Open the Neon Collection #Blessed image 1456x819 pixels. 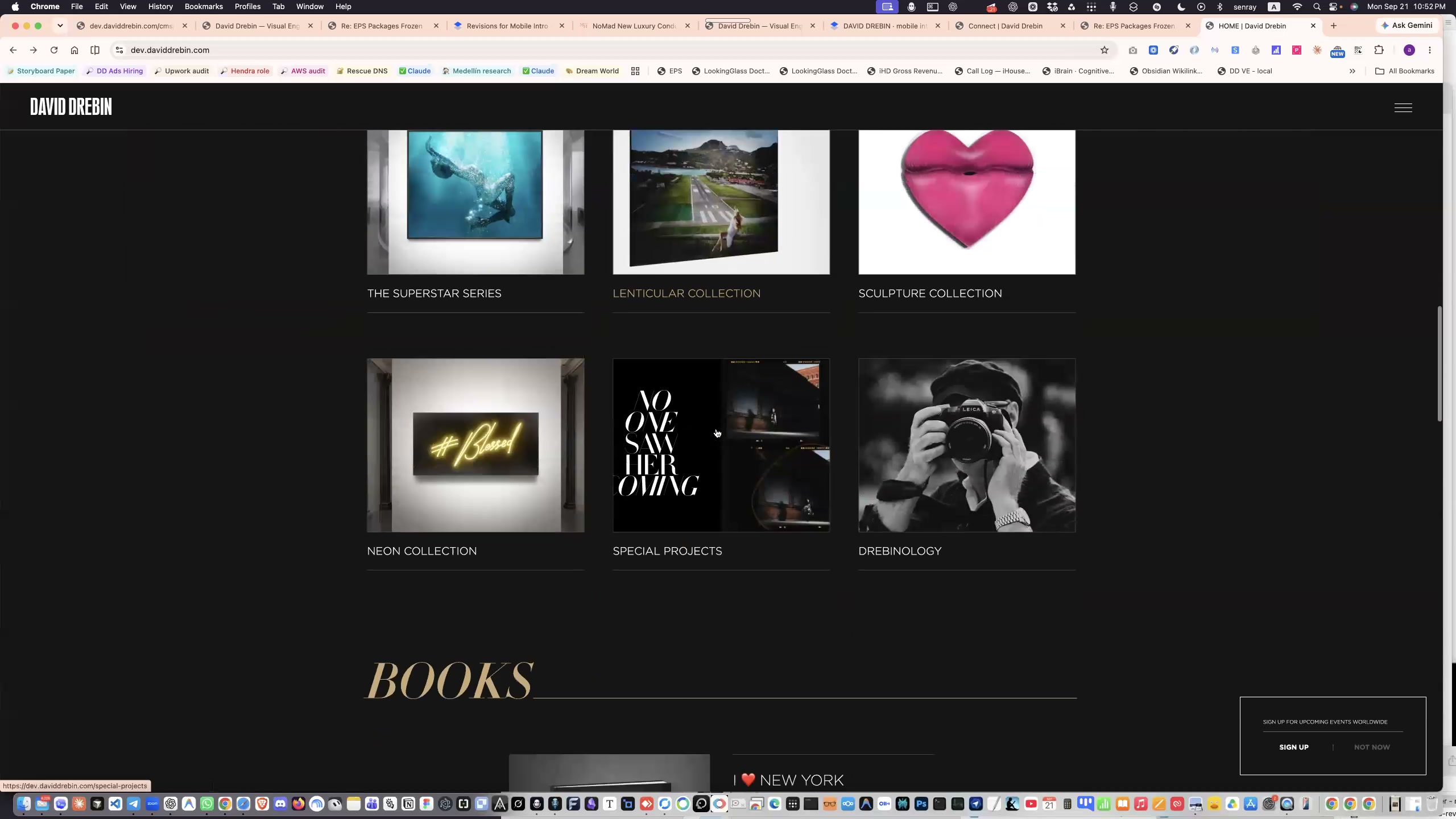[475, 445]
